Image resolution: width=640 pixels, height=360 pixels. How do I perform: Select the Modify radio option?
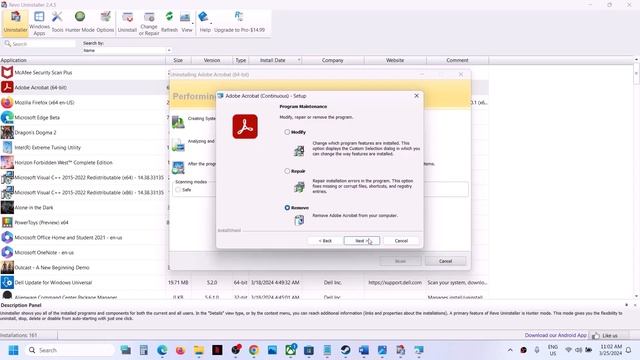287,132
